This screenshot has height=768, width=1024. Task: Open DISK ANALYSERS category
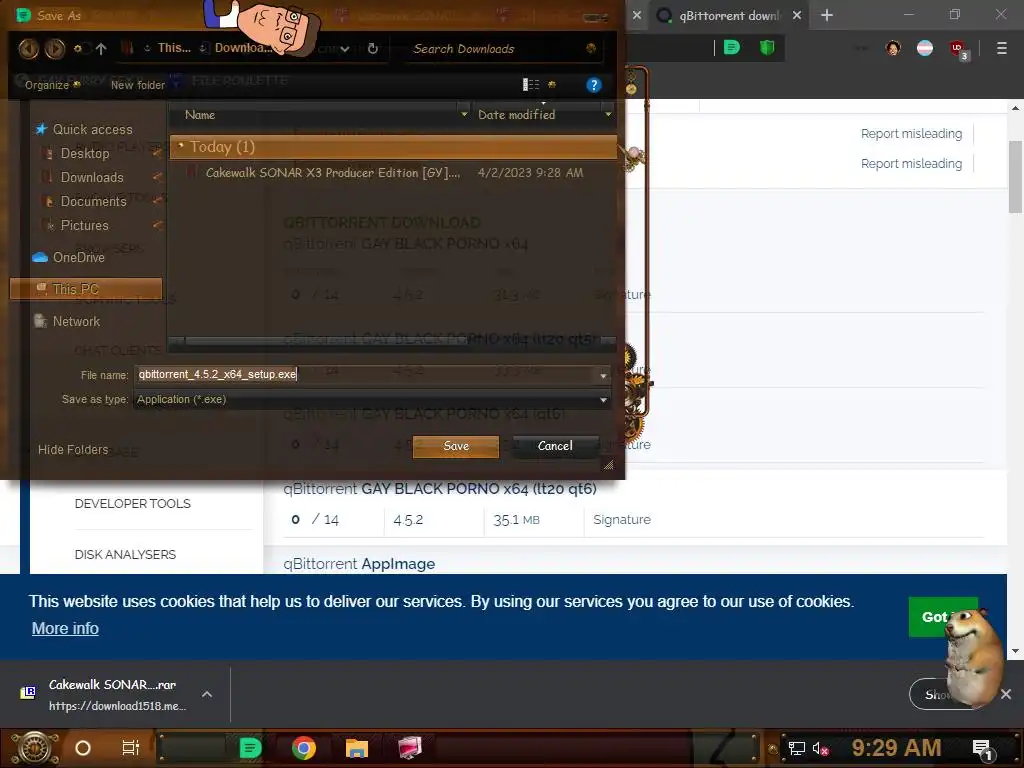(125, 554)
